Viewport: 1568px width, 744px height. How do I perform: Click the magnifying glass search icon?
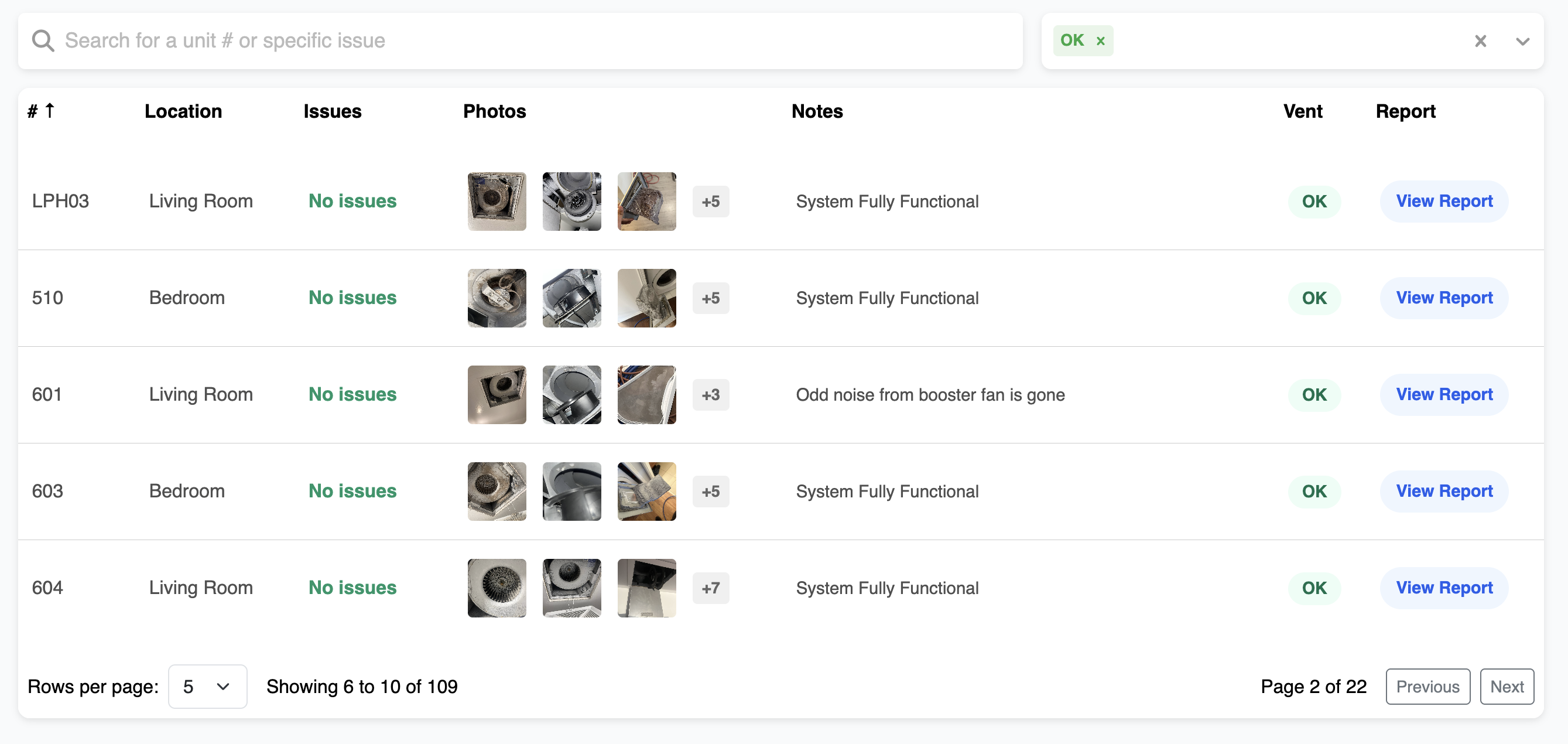click(43, 41)
